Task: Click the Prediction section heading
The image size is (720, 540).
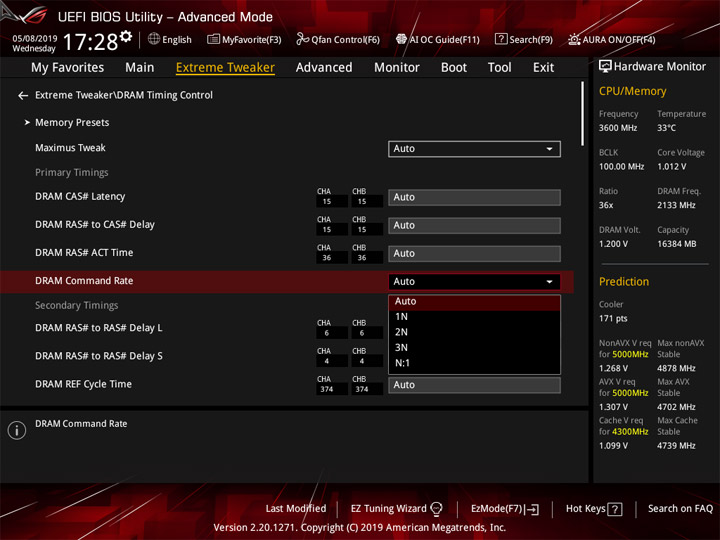Action: 624,281
